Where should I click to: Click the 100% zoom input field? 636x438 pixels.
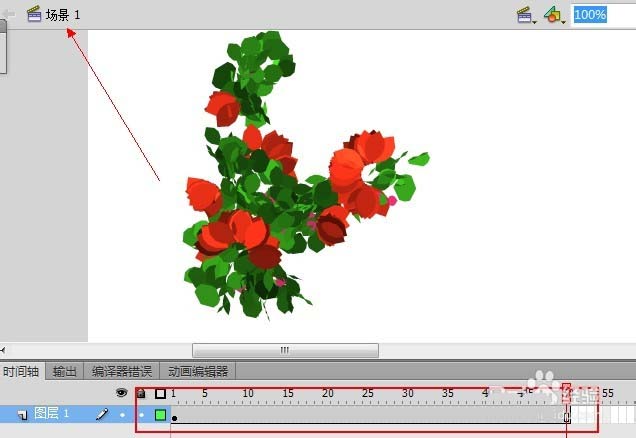(x=602, y=14)
